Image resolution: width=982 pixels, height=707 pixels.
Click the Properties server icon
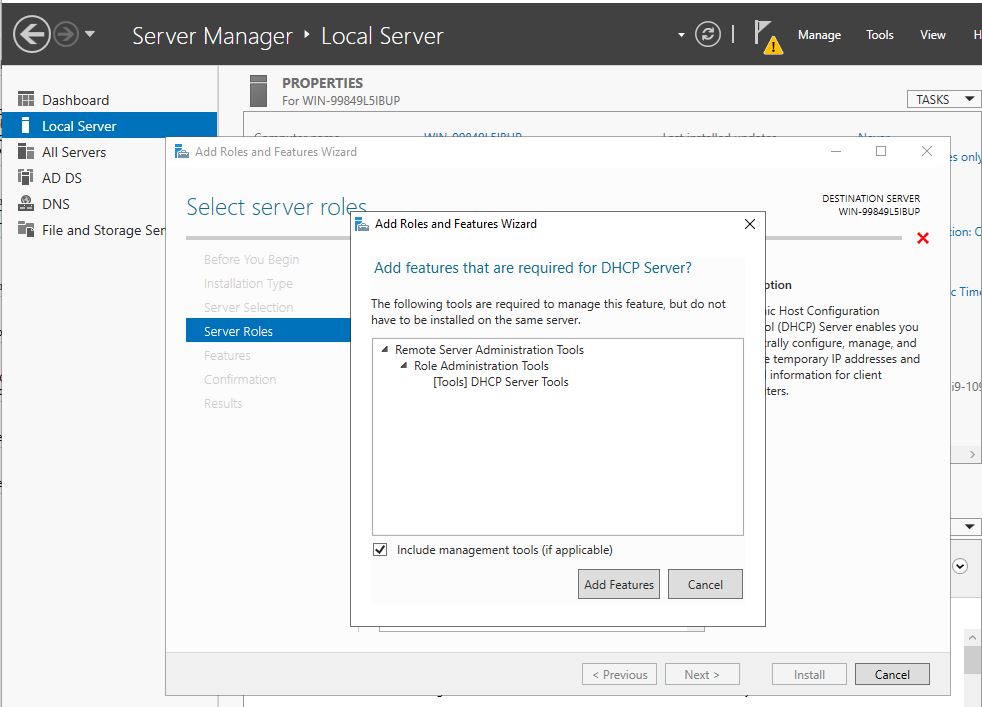pos(258,91)
